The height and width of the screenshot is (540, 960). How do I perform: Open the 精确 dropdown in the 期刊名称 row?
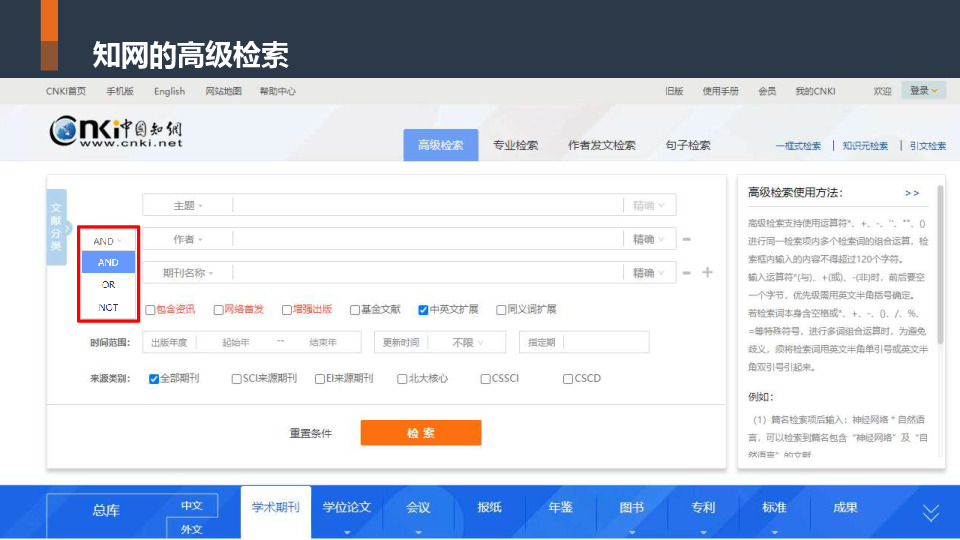[x=649, y=273]
